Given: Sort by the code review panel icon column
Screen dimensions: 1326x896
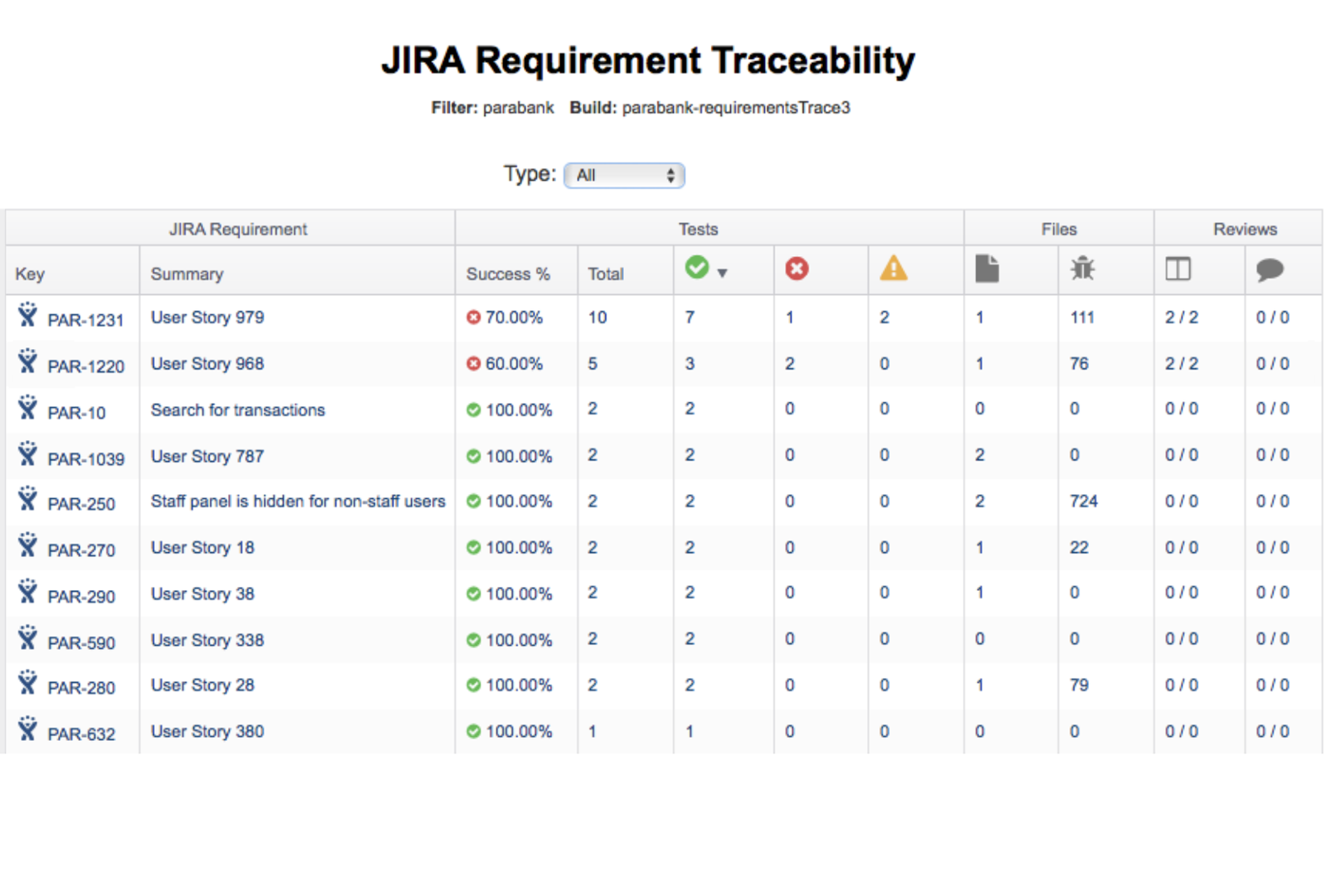Looking at the screenshot, I should 1178,269.
